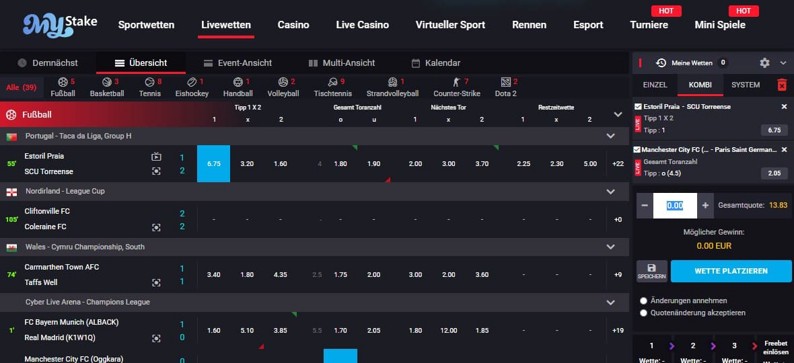794x363 pixels.
Task: Open match tracker icon for SCU Torreense
Action: (156, 172)
